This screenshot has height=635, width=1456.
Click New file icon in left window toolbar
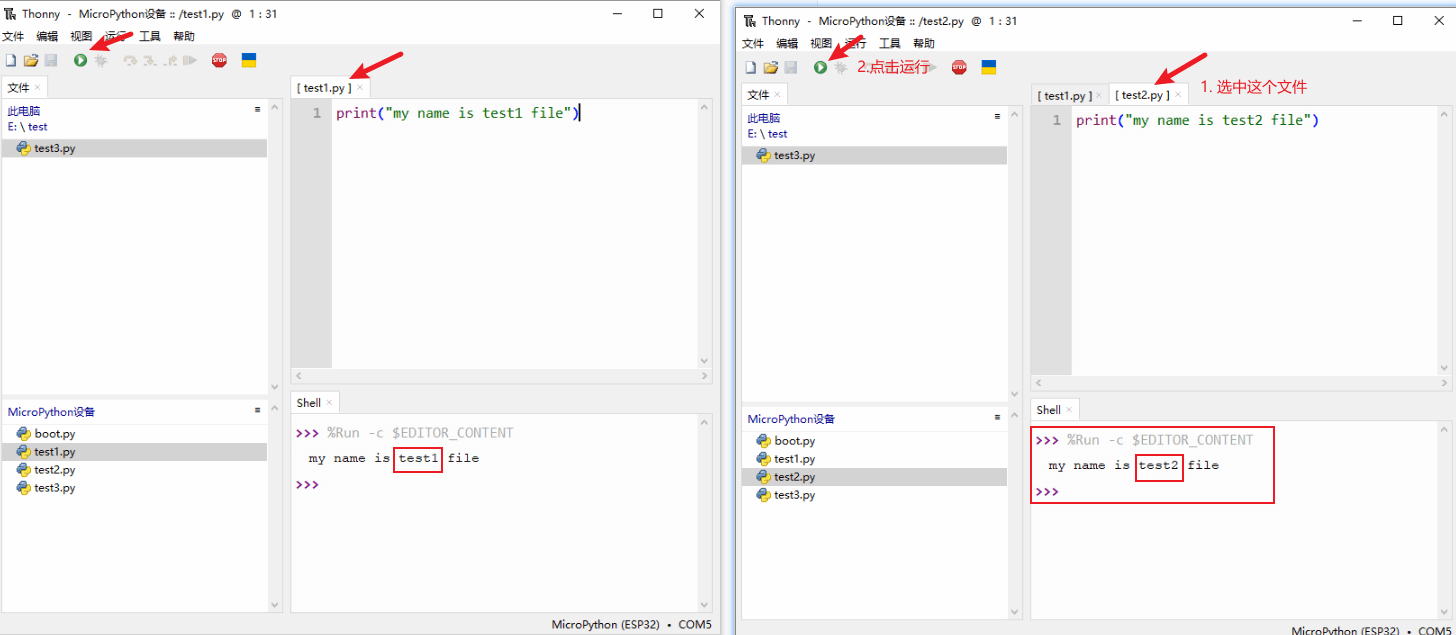point(11,60)
